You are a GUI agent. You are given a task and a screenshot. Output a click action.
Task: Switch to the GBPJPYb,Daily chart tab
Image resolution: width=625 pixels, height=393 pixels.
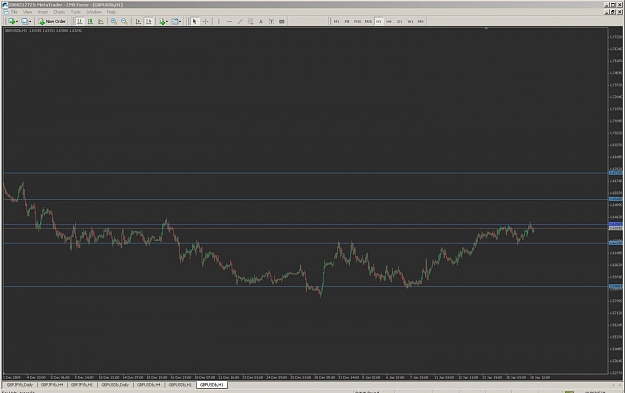coord(20,385)
